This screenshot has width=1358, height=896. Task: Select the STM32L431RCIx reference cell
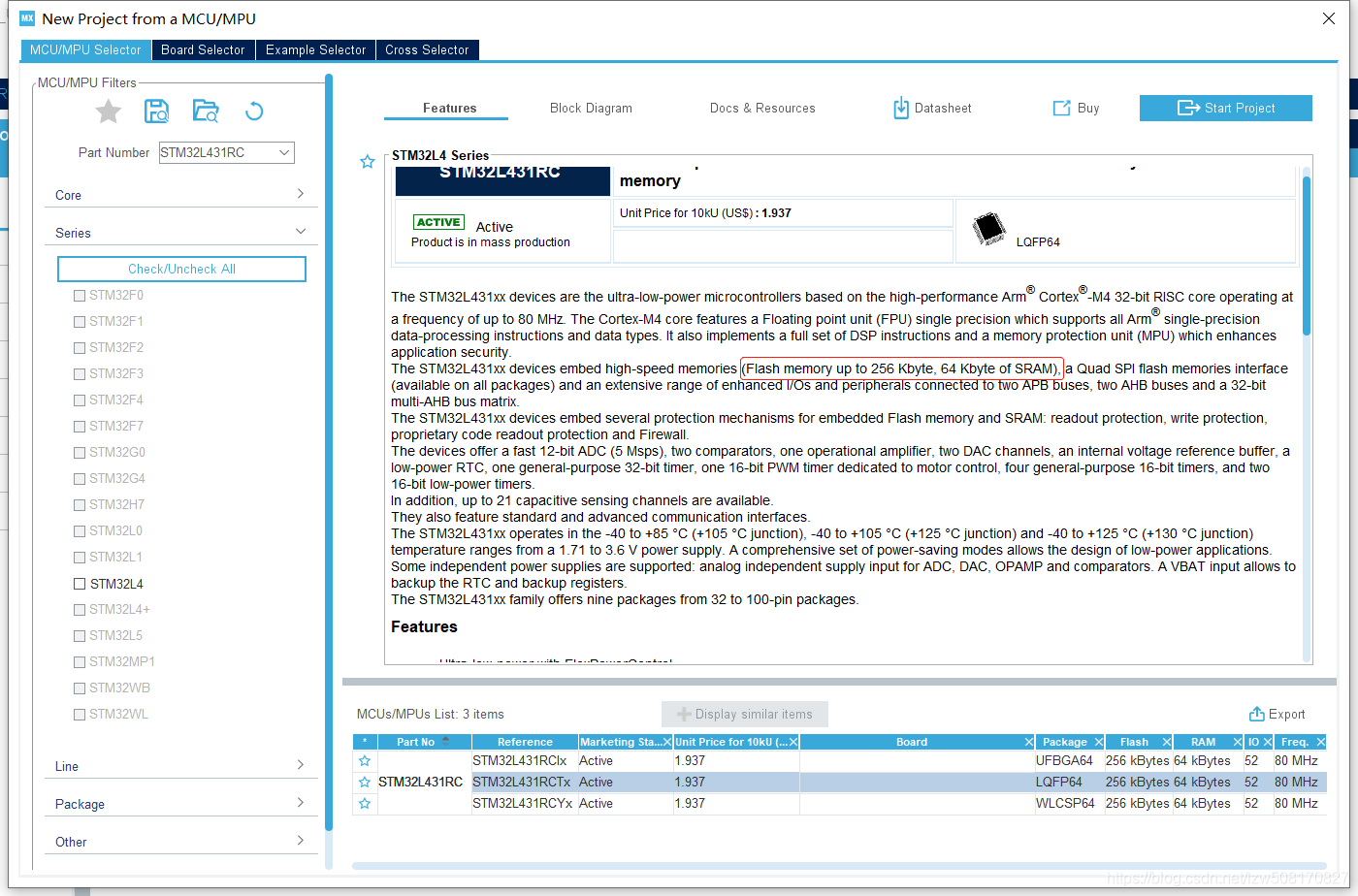click(x=525, y=761)
